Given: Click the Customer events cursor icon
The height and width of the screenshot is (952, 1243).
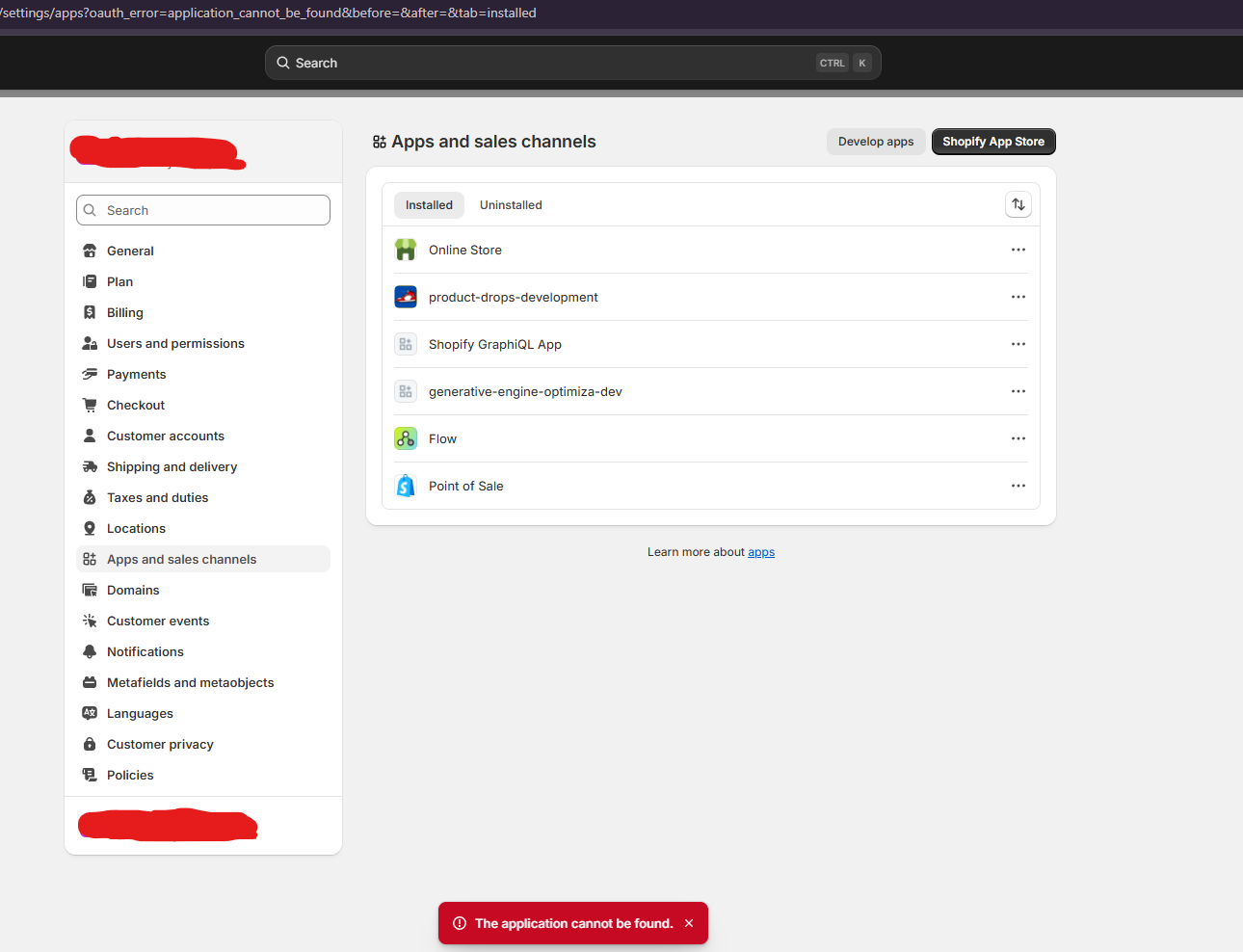Looking at the screenshot, I should pyautogui.click(x=90, y=621).
